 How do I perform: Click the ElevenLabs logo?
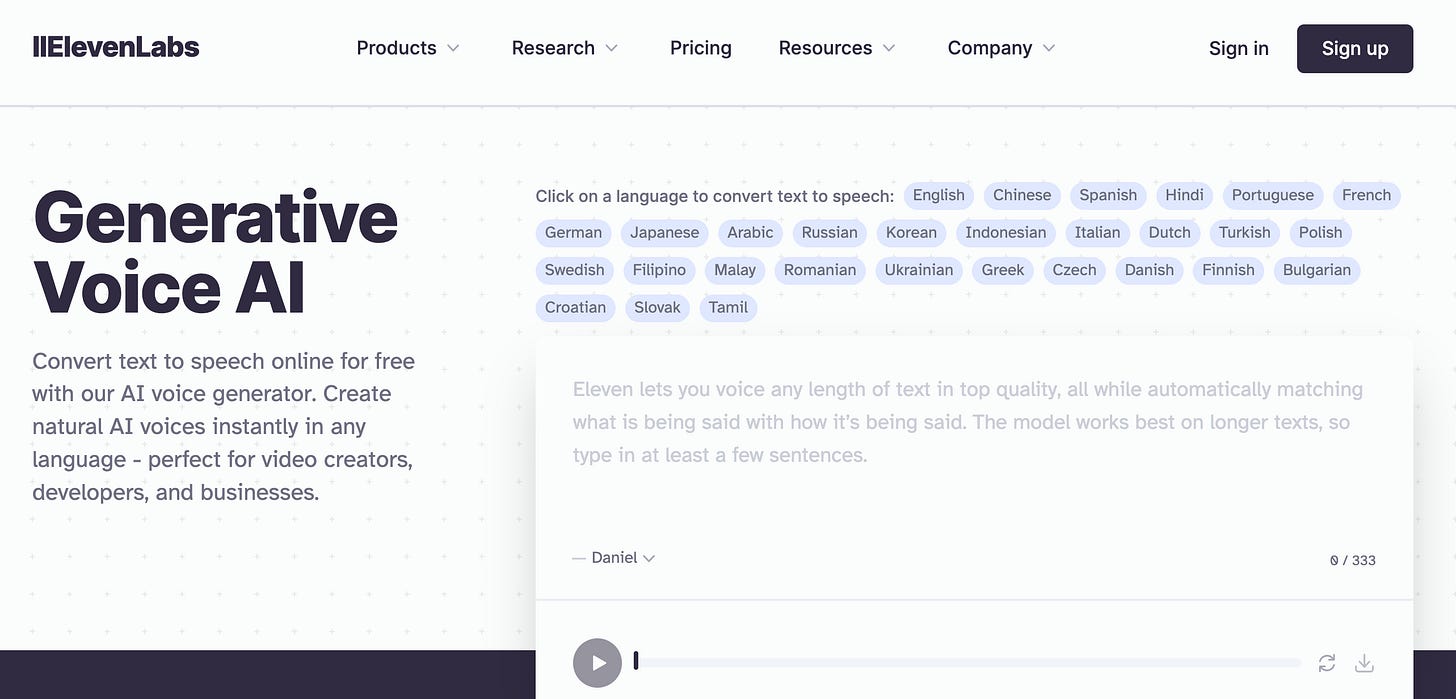pyautogui.click(x=116, y=47)
